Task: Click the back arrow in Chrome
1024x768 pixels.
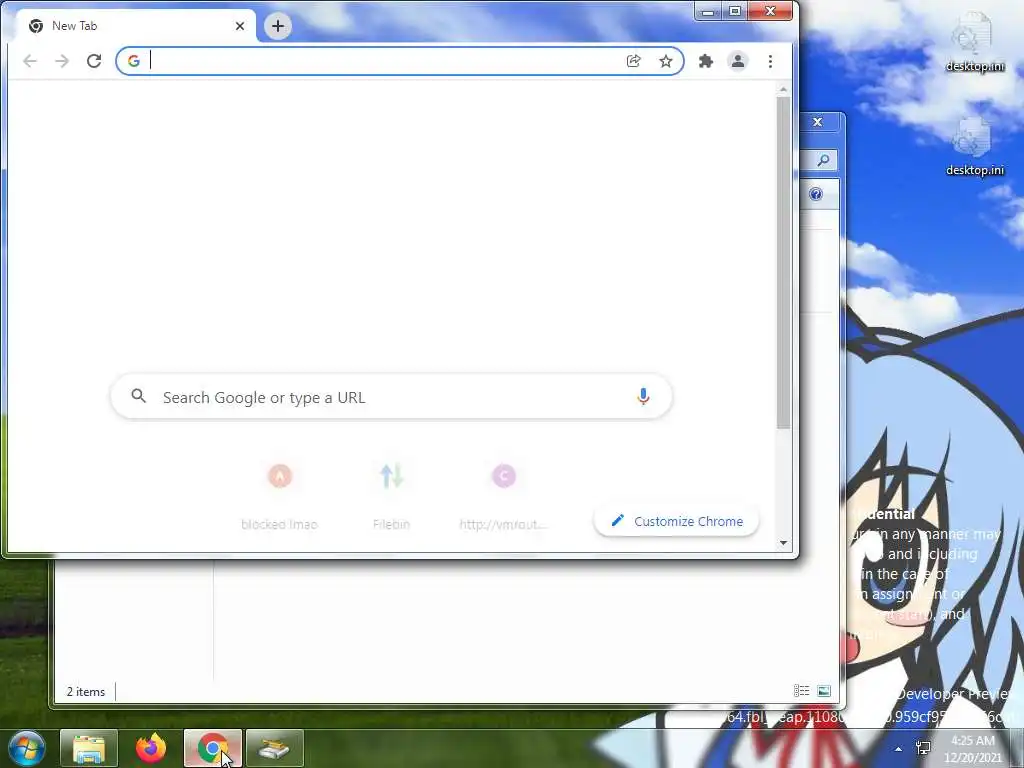Action: [x=29, y=61]
